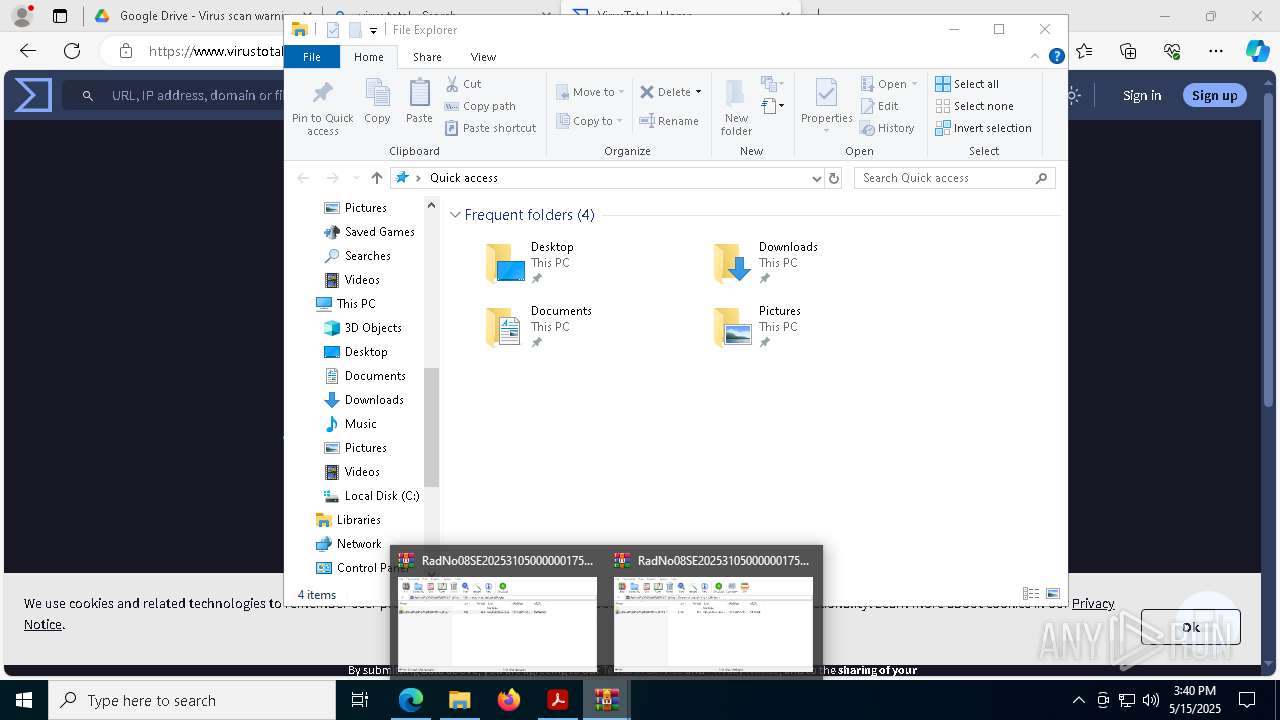Open the File menu tab
The width and height of the screenshot is (1280, 720).
tap(312, 57)
